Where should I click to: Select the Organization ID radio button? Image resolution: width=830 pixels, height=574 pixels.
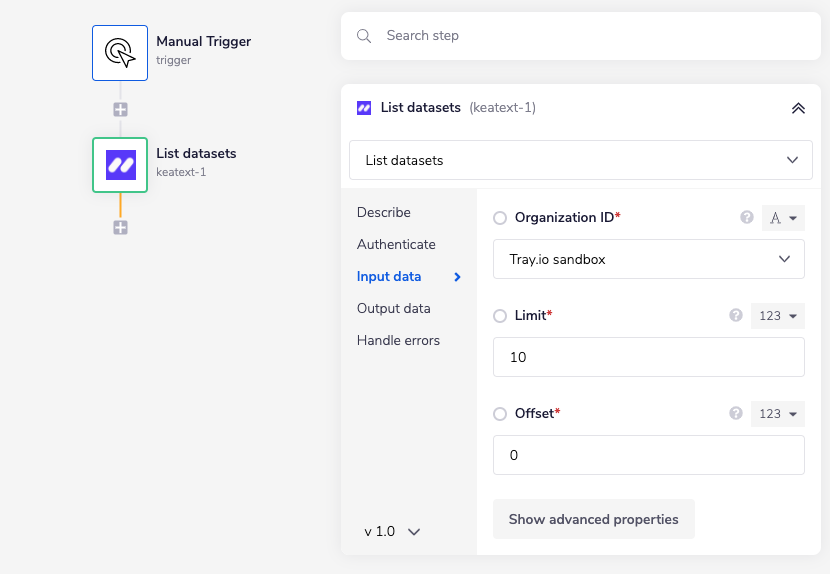(501, 218)
